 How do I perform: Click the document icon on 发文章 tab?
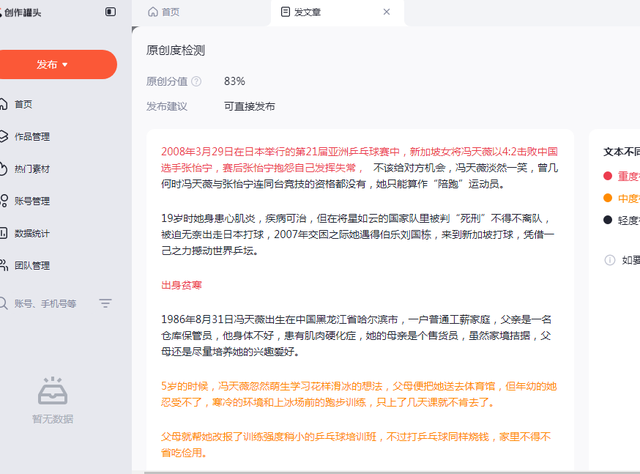point(285,12)
